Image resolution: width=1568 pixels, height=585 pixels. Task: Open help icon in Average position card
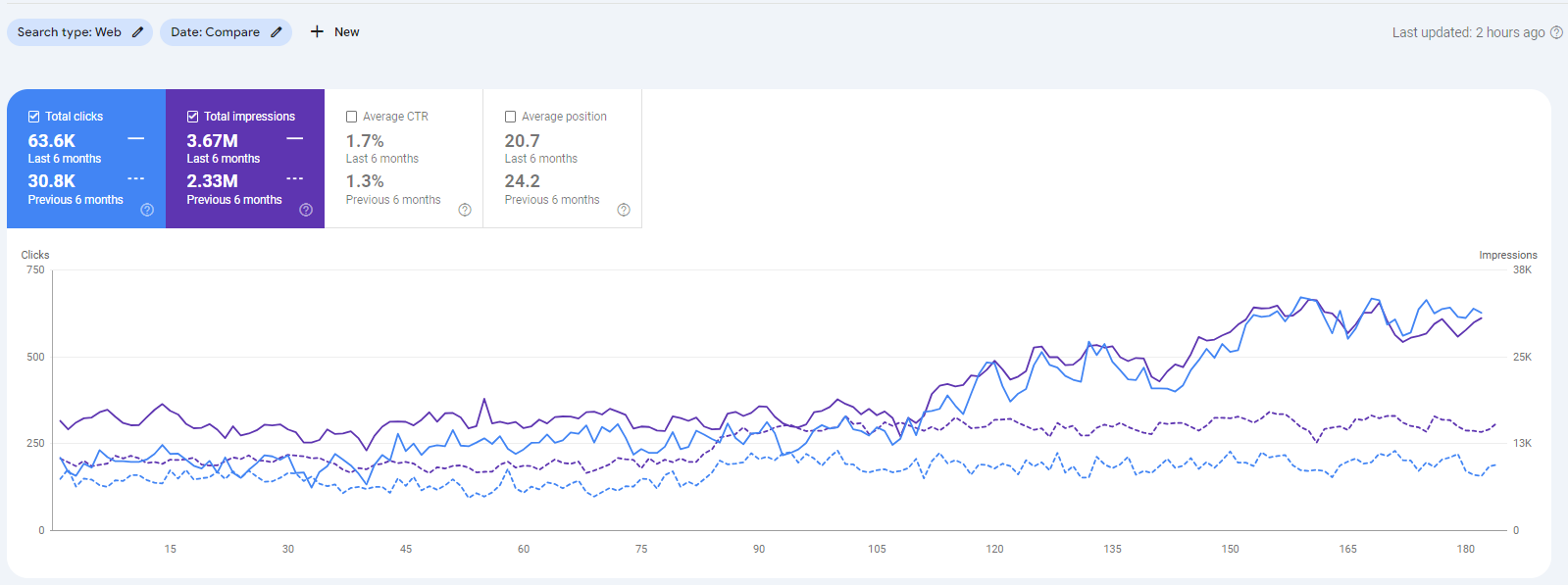click(624, 210)
